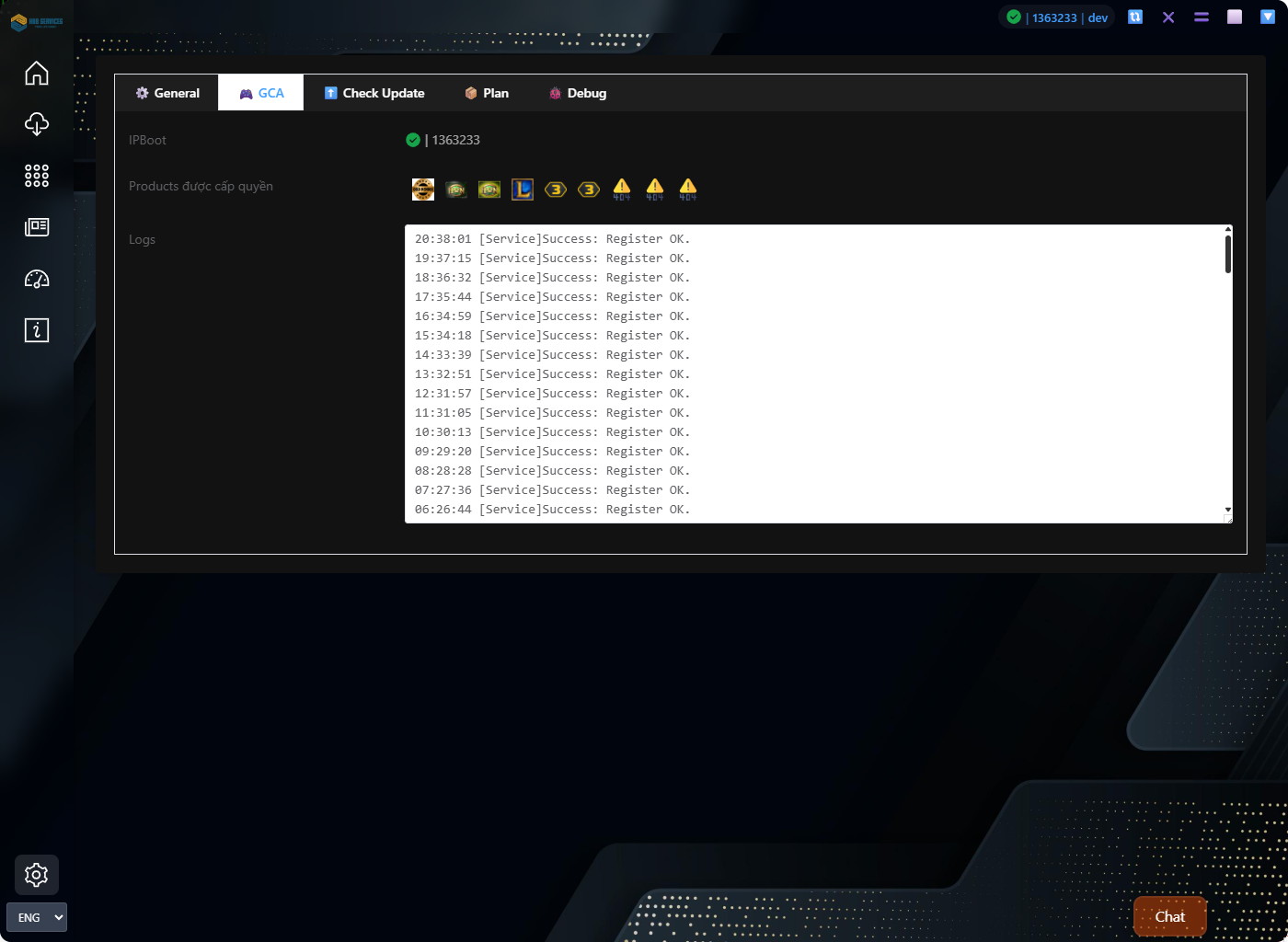Open the Home page in sidebar
The width and height of the screenshot is (1288, 942).
click(x=37, y=74)
